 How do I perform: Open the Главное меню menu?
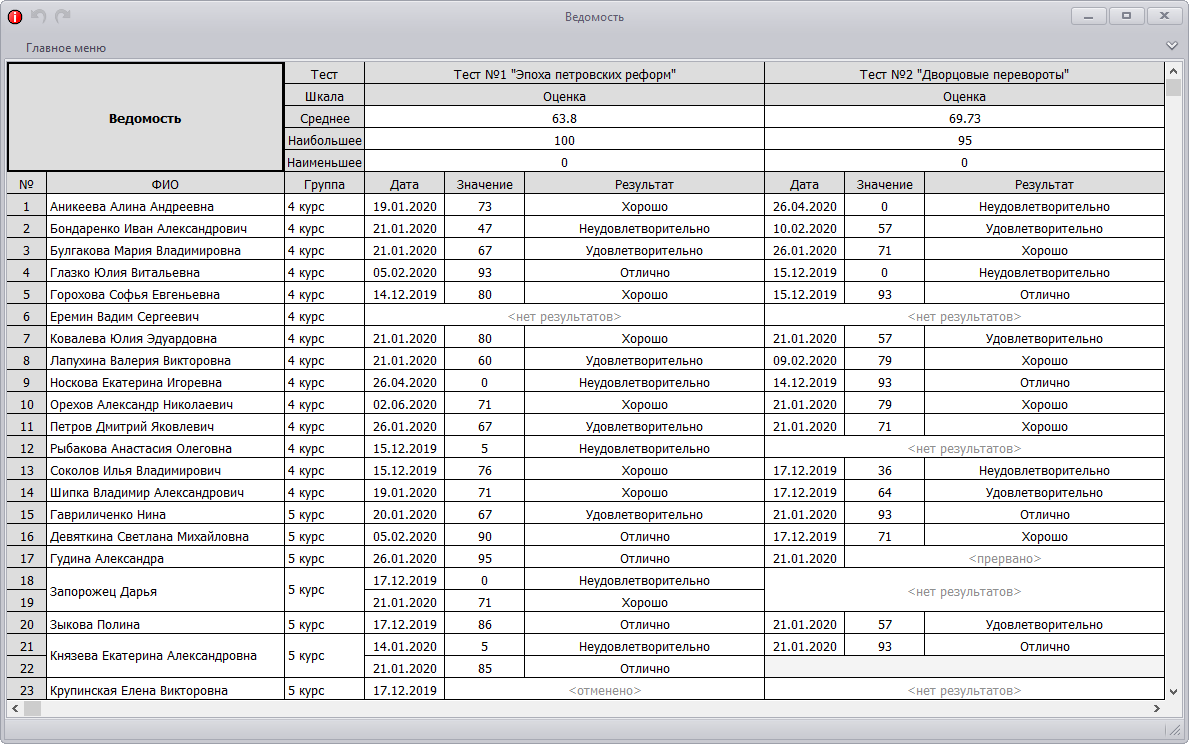(66, 48)
